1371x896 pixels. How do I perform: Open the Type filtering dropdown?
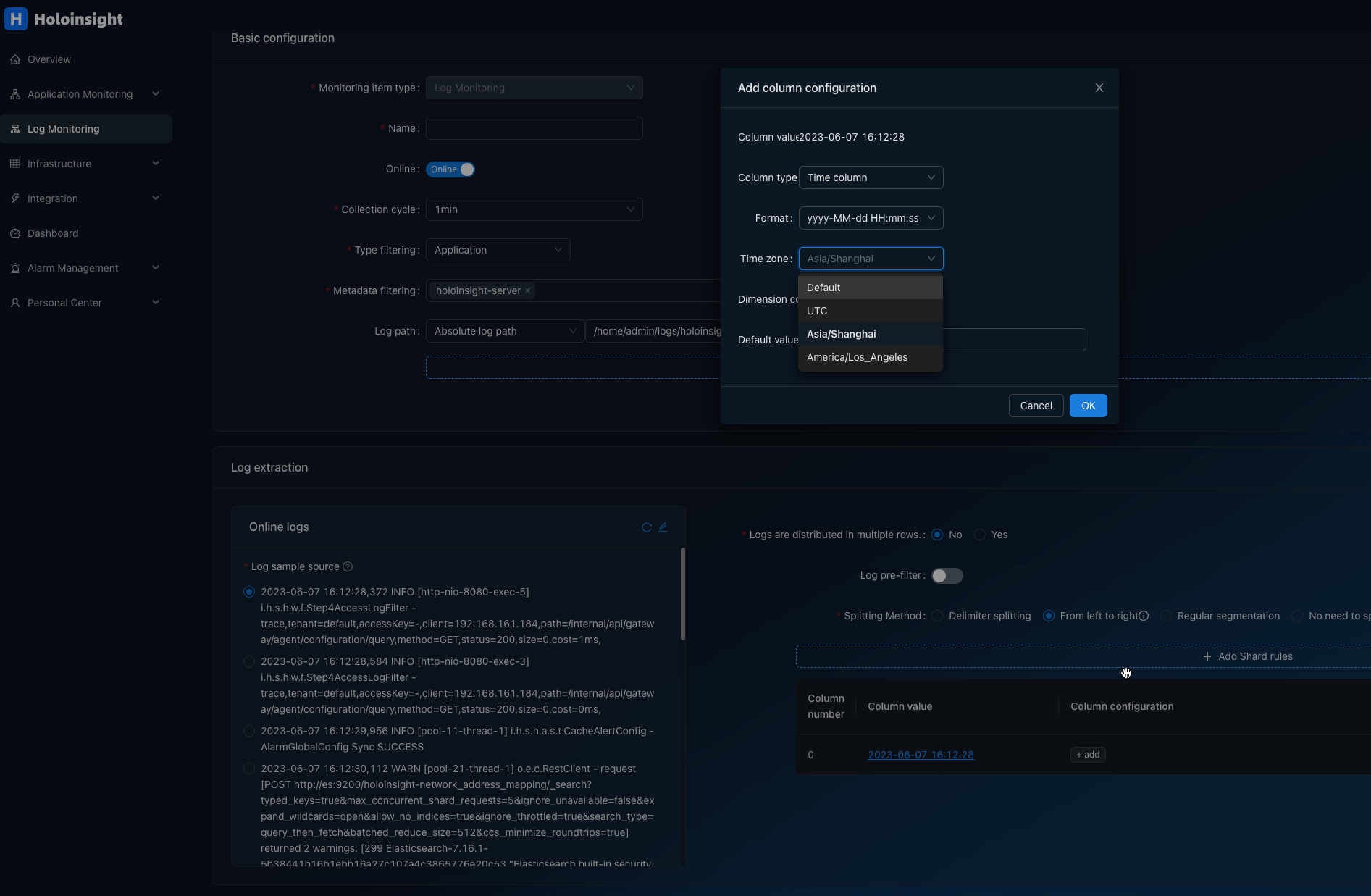click(498, 250)
